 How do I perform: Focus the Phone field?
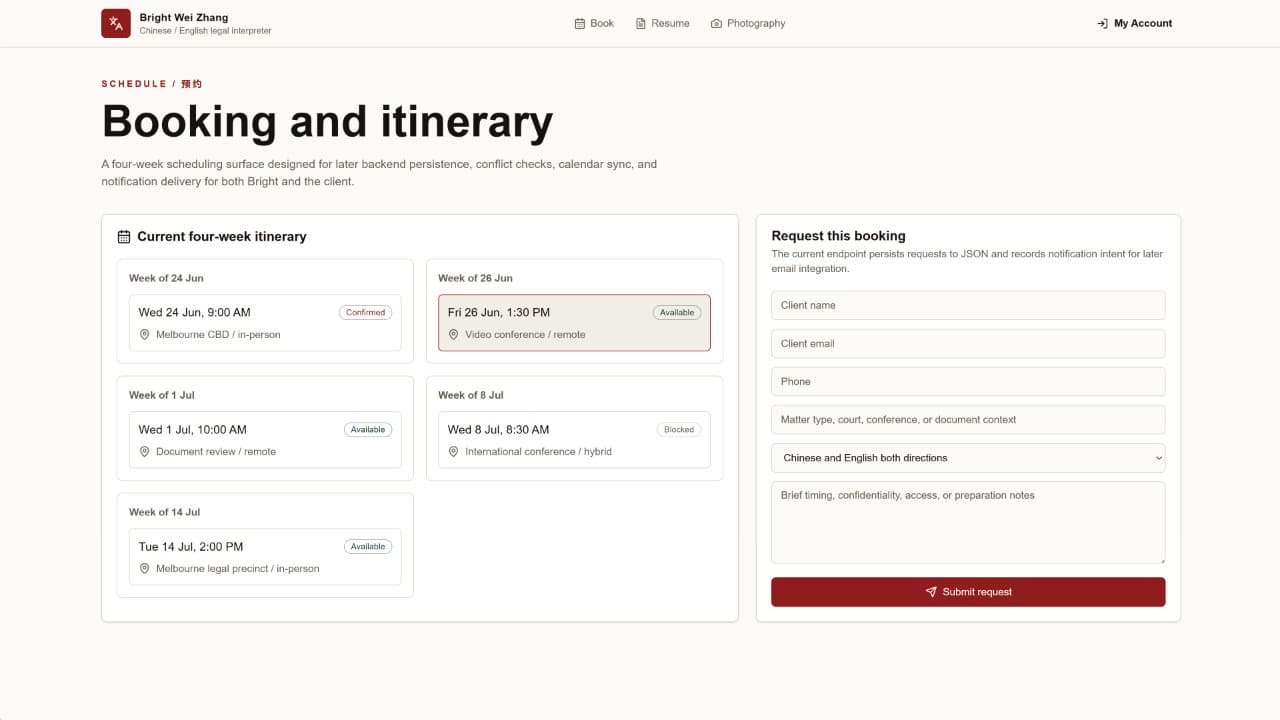[x=968, y=381]
